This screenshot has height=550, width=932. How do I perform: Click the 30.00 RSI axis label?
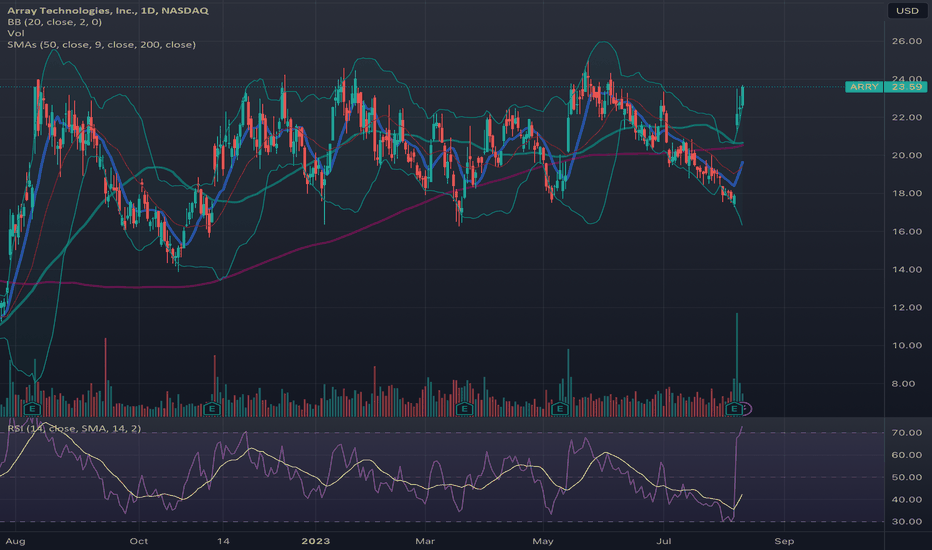point(907,521)
